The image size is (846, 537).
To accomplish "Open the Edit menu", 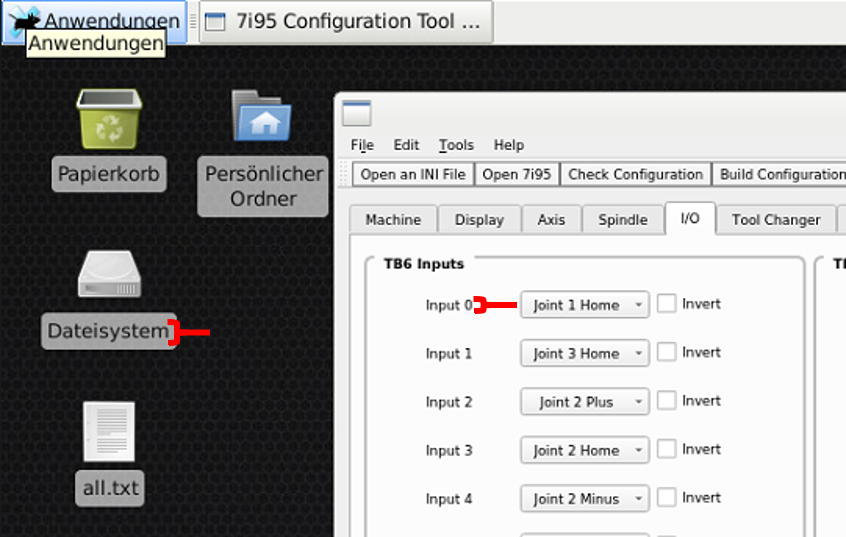I will (406, 145).
